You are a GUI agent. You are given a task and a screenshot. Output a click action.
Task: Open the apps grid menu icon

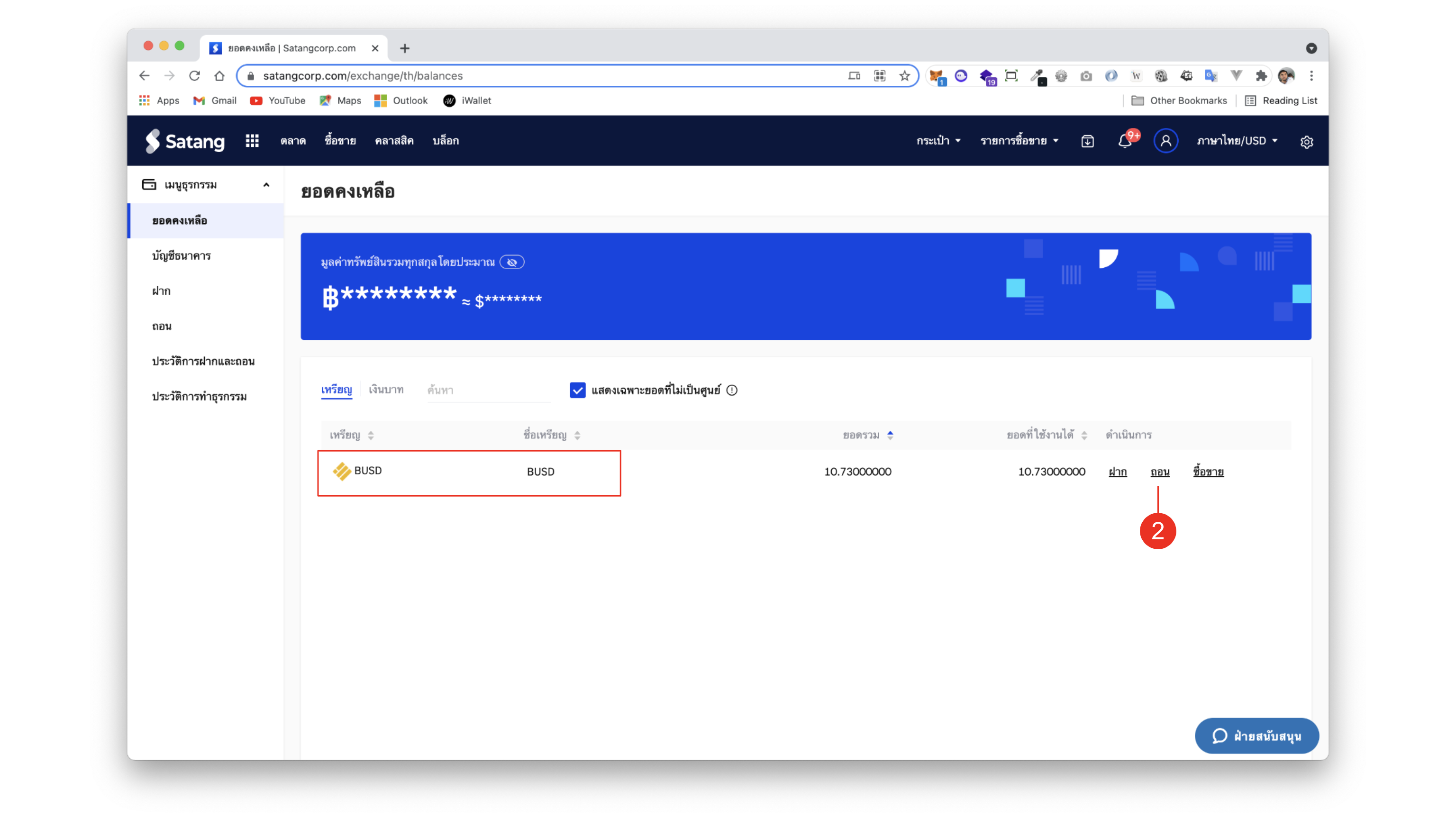[252, 141]
